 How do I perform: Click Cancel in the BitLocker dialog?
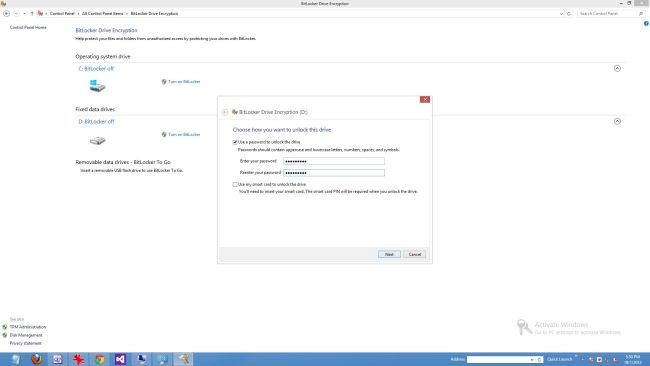click(x=415, y=255)
